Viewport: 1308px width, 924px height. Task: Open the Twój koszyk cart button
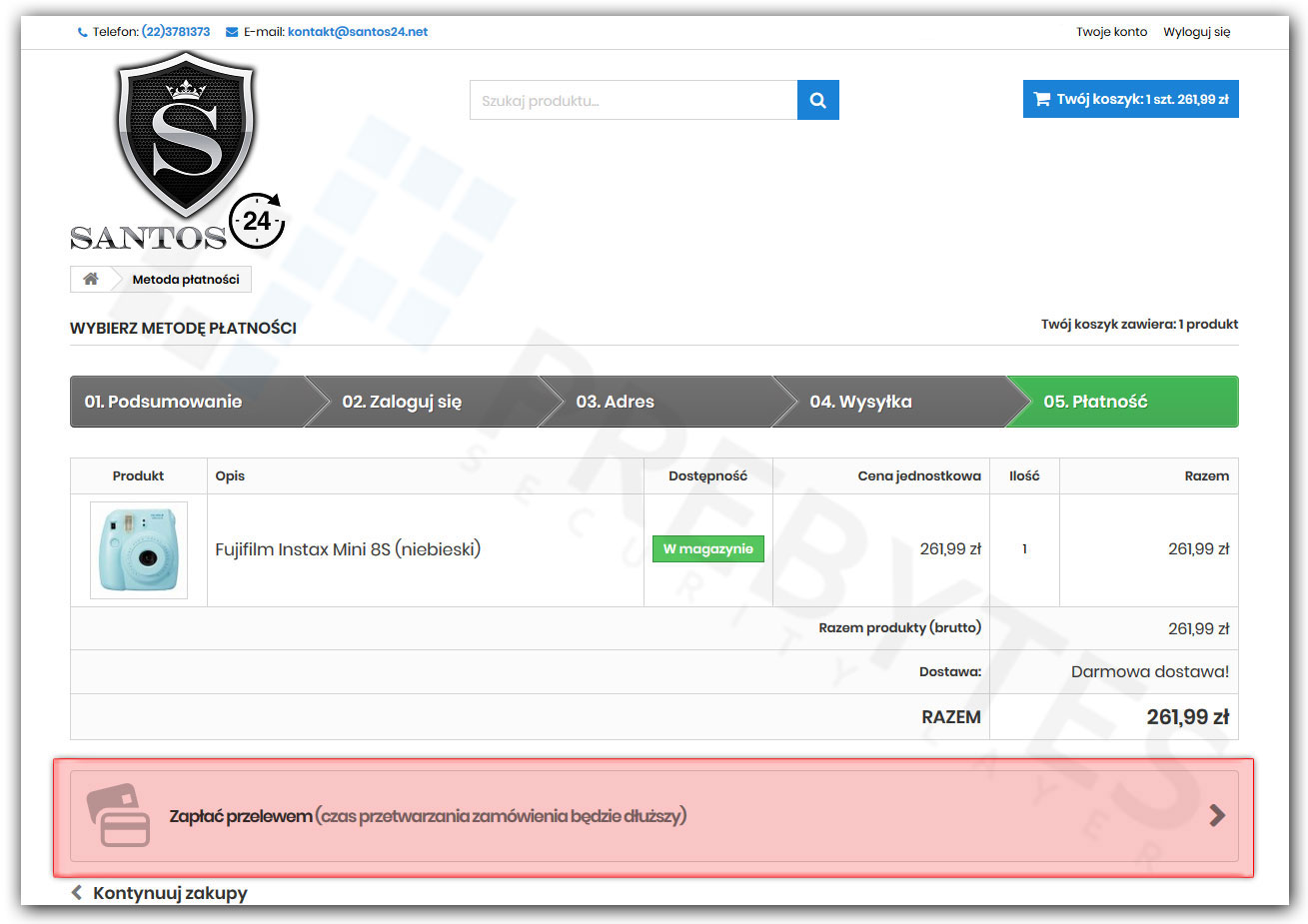click(1130, 99)
